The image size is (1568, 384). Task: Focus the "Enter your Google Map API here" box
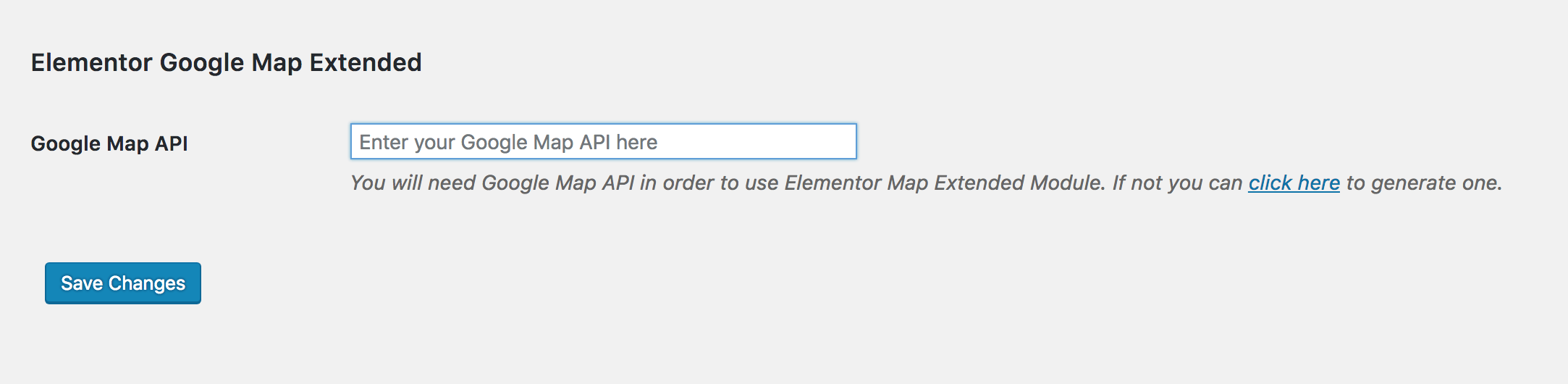click(603, 142)
